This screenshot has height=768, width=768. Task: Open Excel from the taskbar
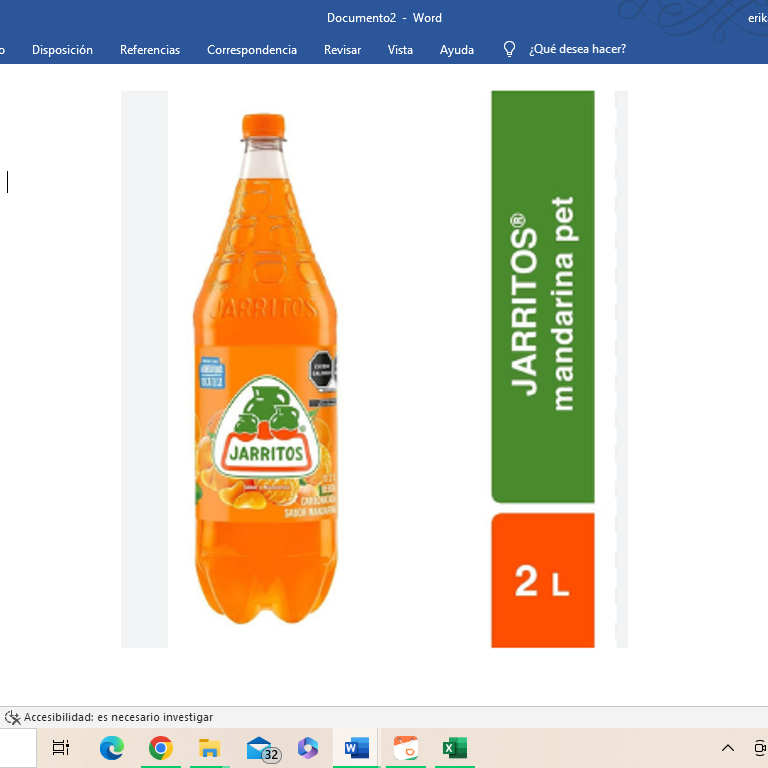tap(455, 748)
